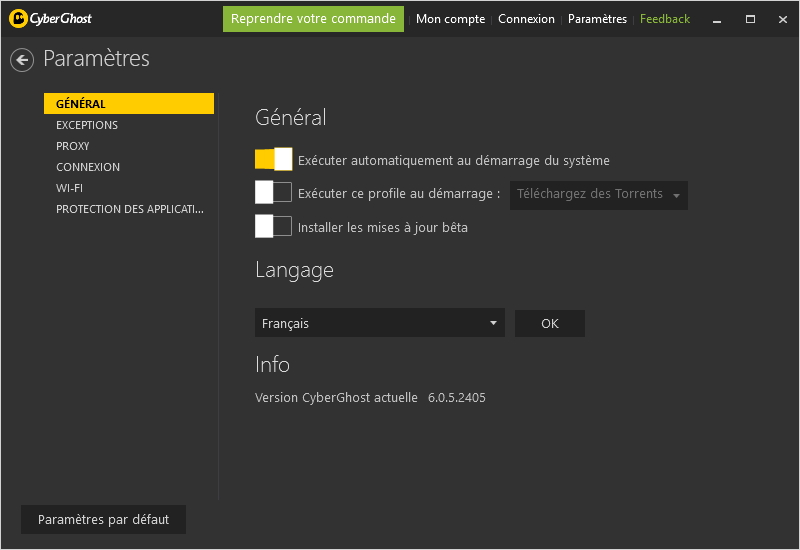This screenshot has height=550, width=800.
Task: Select the GÉNÉRAL settings tab
Action: pos(129,104)
